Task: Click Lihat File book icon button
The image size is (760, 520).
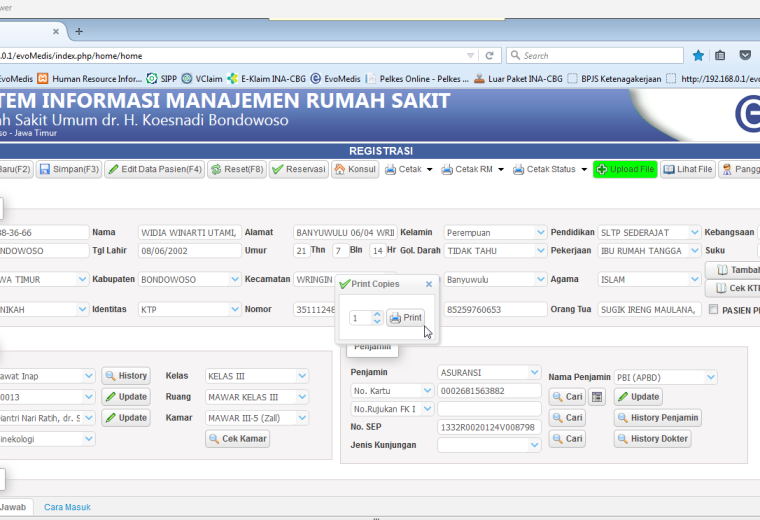Action: click(x=687, y=169)
